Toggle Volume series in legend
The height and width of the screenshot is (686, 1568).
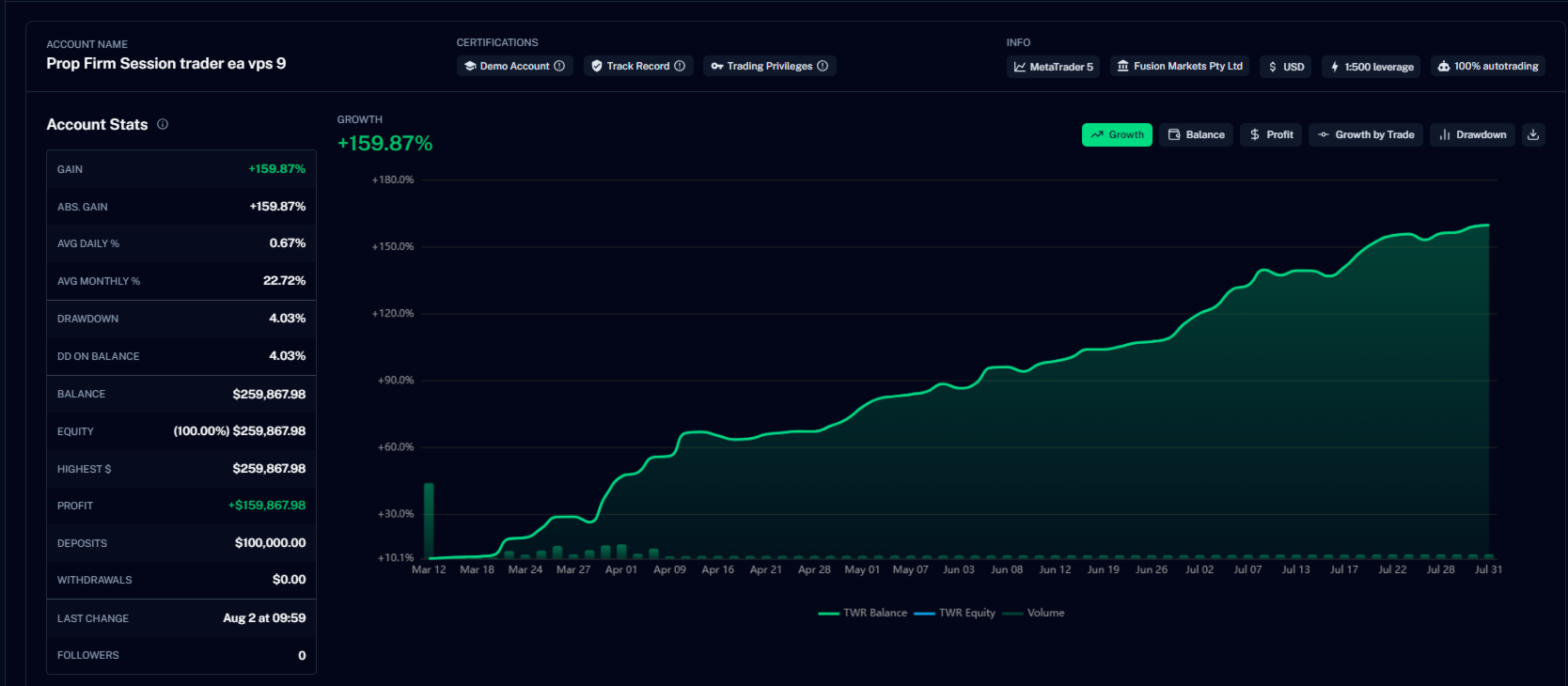(1034, 613)
